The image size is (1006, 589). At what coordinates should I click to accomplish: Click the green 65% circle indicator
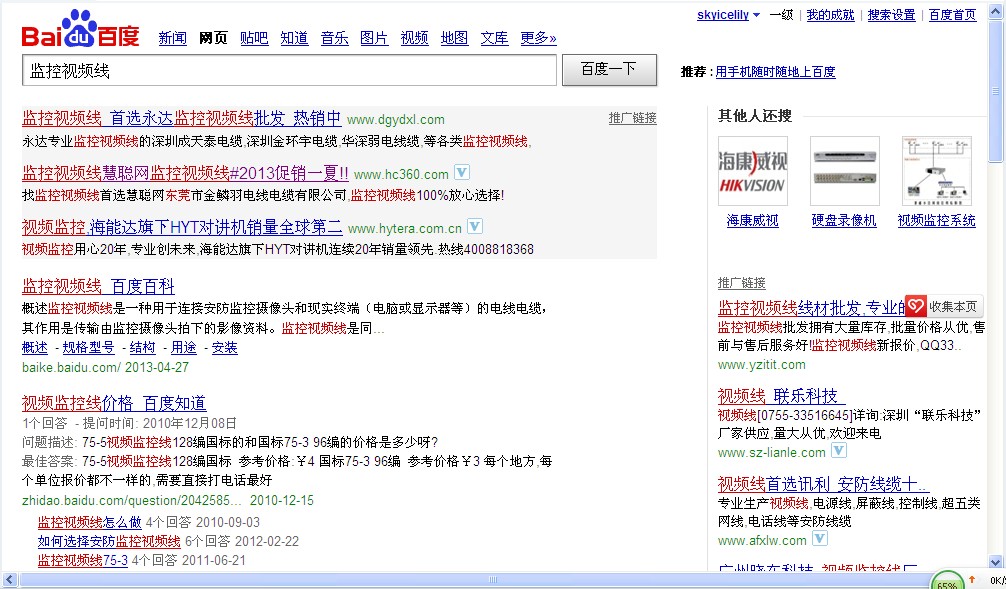947,581
